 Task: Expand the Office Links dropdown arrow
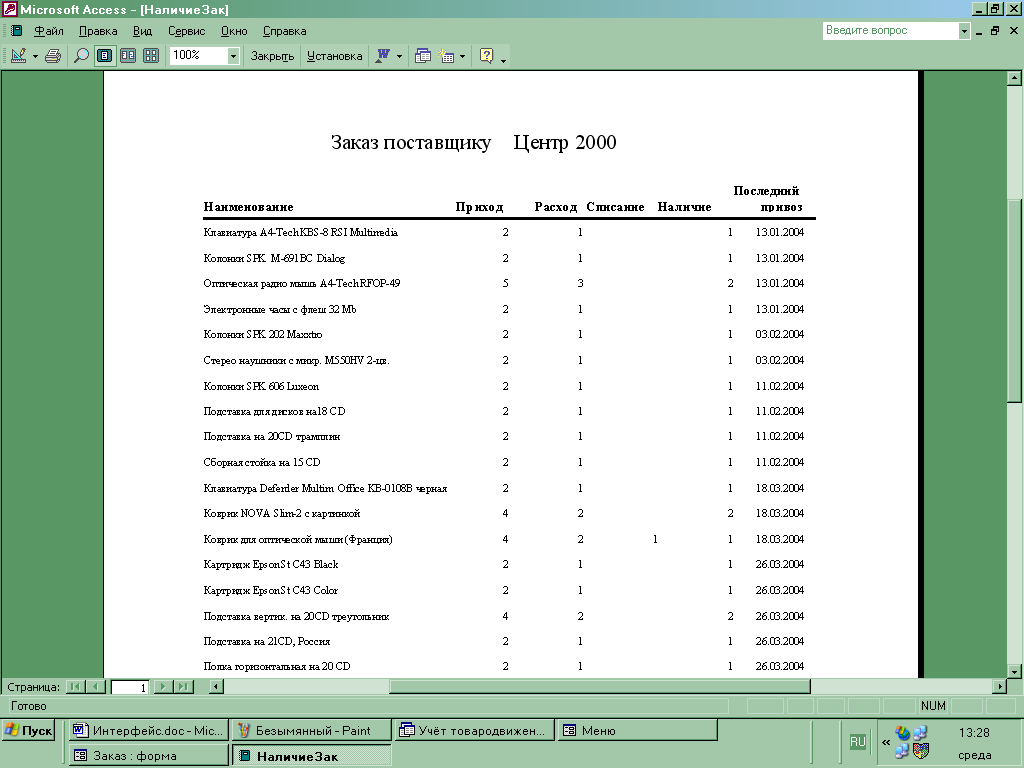[x=399, y=56]
